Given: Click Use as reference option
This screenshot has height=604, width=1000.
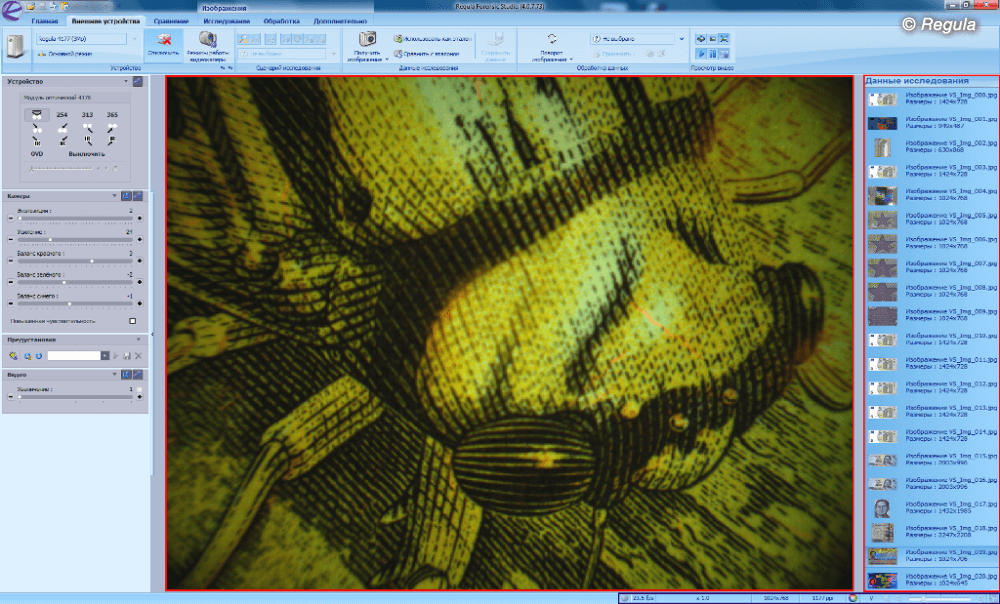Looking at the screenshot, I should click(x=432, y=38).
